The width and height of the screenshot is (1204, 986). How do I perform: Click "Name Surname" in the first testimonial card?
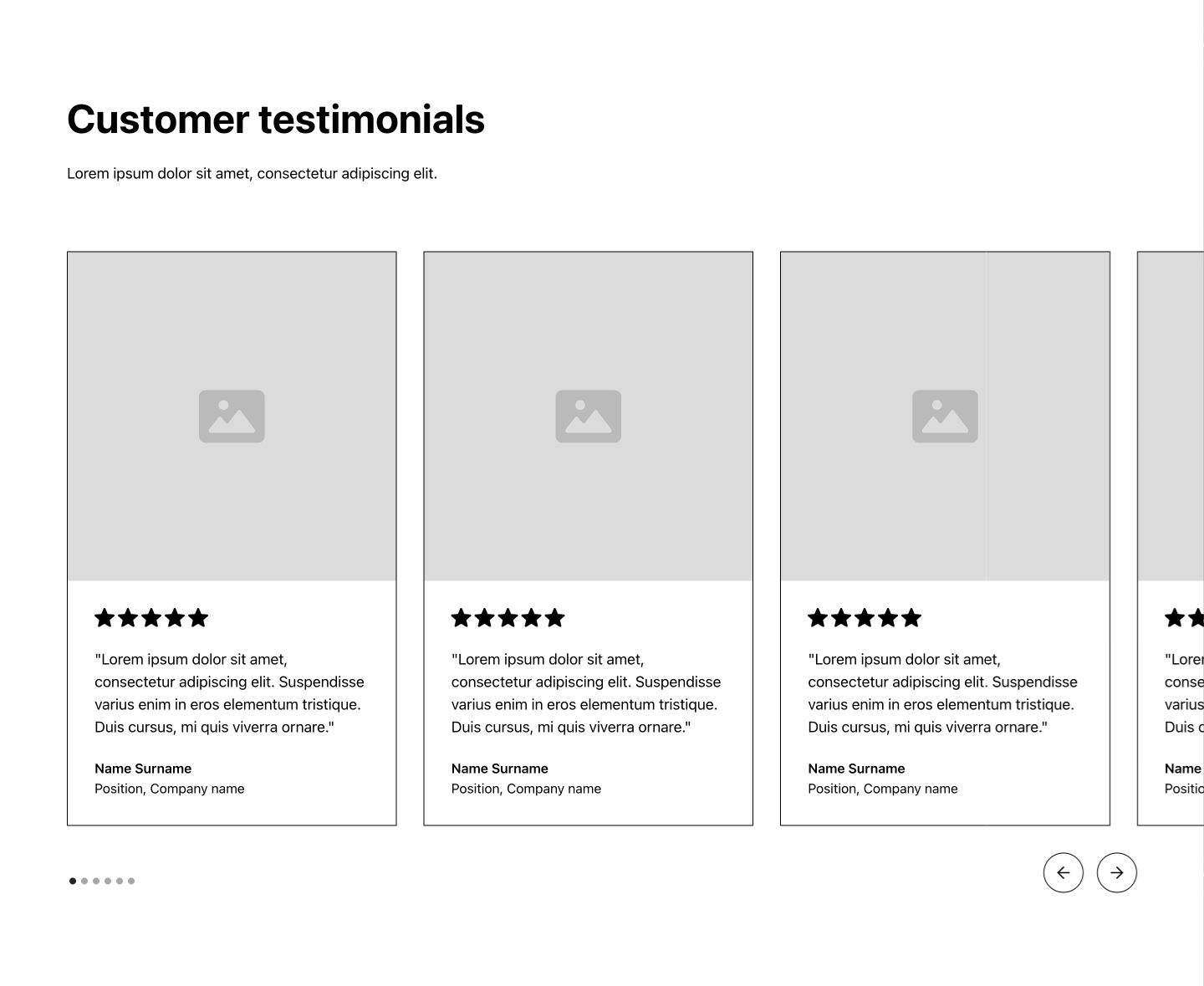(143, 769)
